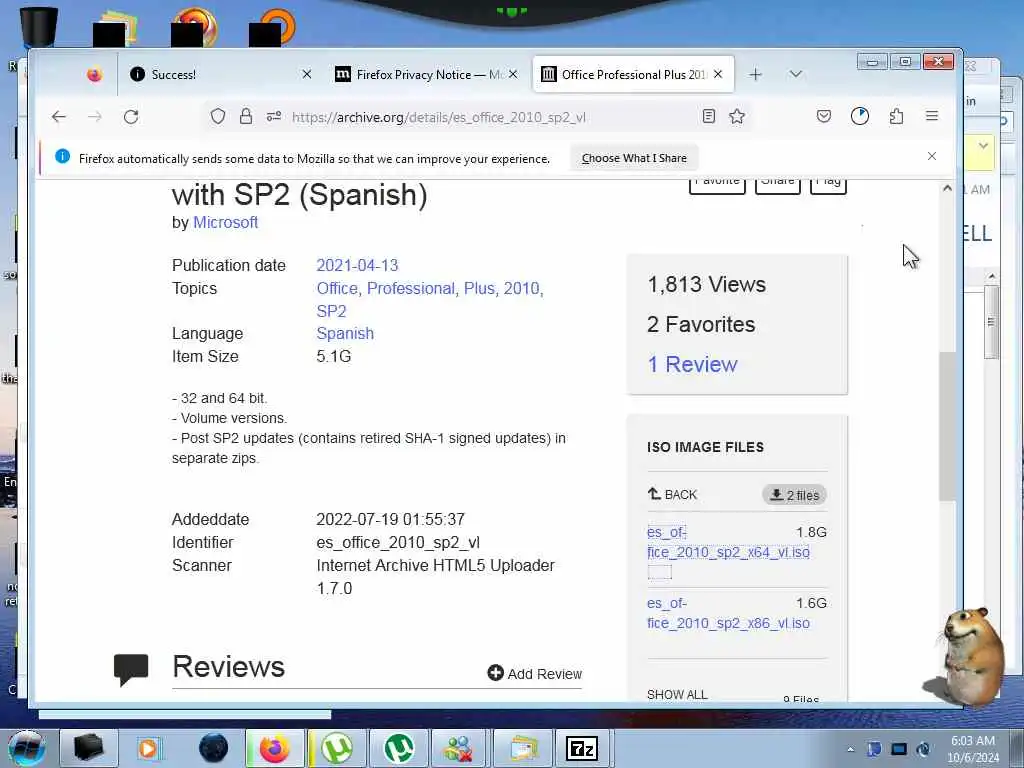
Task: Jump to the 1 Review link
Action: 692,364
